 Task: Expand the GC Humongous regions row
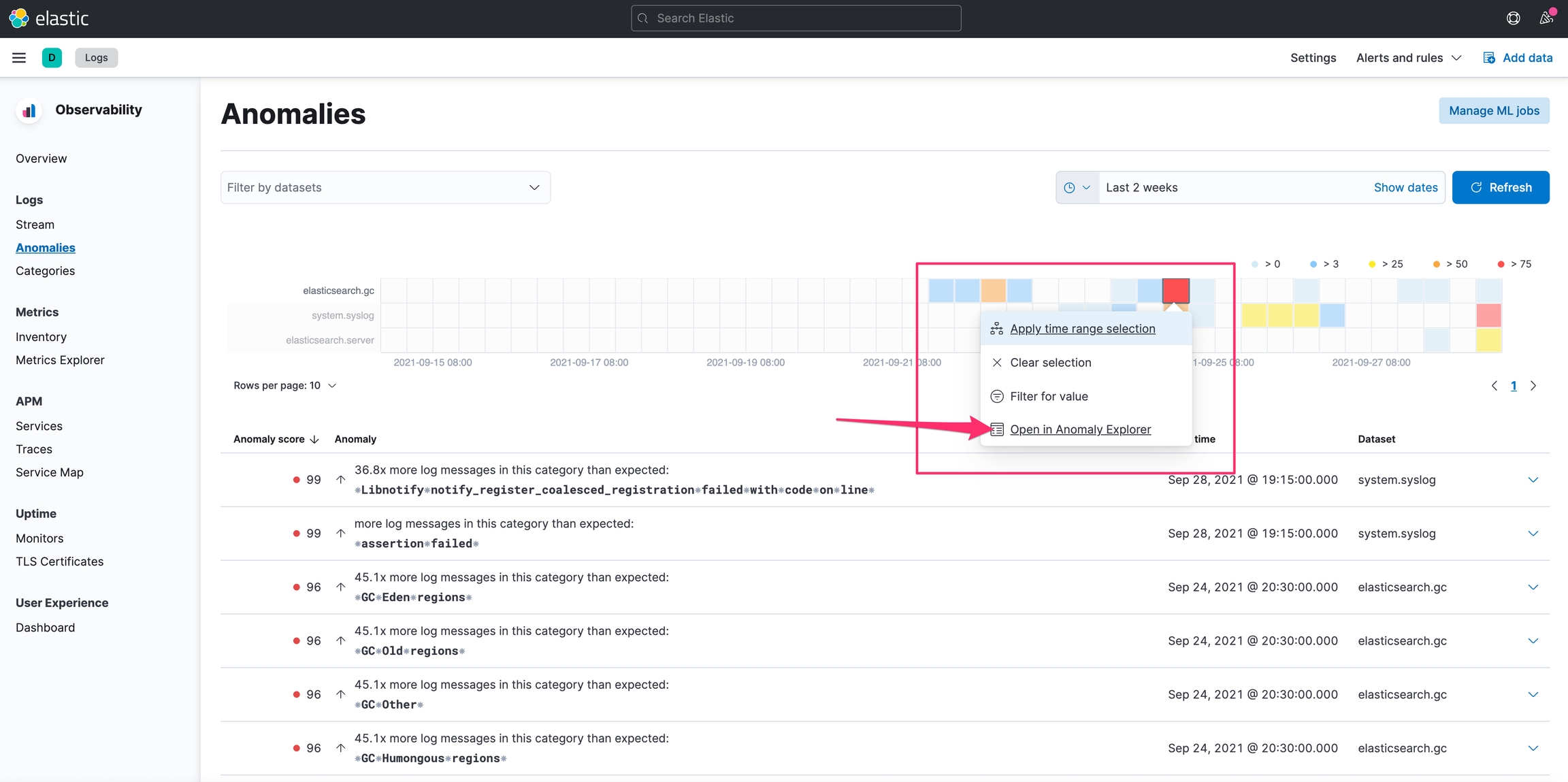click(x=1533, y=749)
